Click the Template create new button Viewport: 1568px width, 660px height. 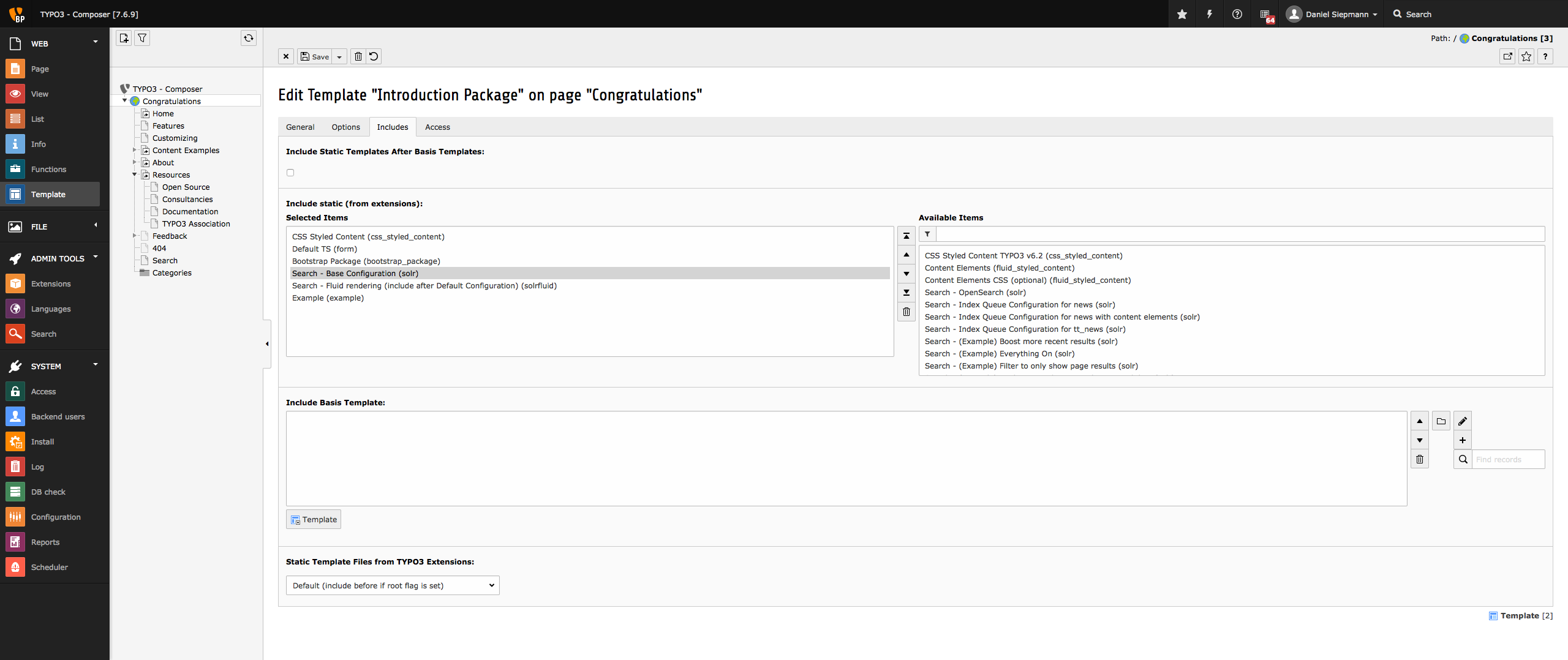pyautogui.click(x=314, y=519)
